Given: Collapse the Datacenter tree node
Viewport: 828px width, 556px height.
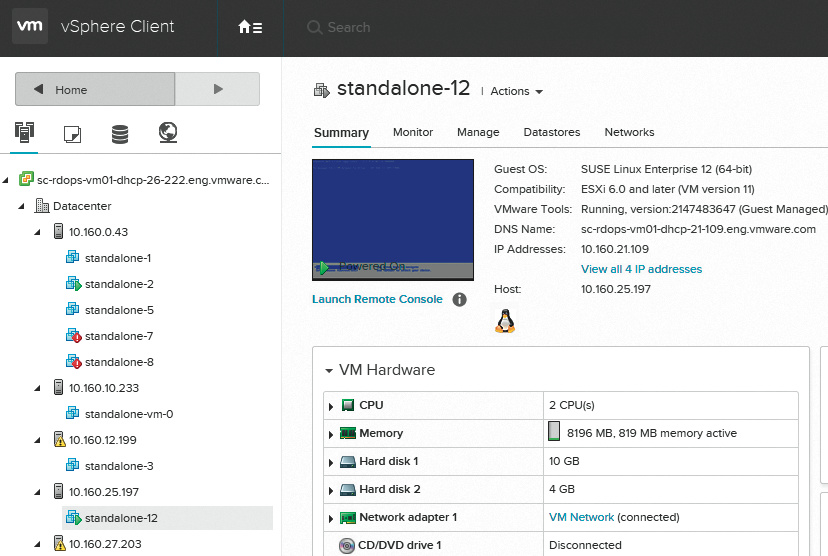Looking at the screenshot, I should pyautogui.click(x=22, y=206).
